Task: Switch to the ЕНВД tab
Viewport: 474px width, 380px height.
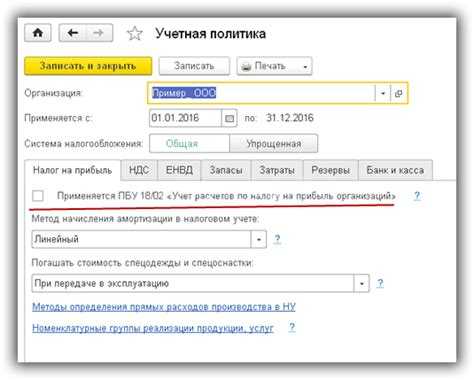Action: coord(179,170)
